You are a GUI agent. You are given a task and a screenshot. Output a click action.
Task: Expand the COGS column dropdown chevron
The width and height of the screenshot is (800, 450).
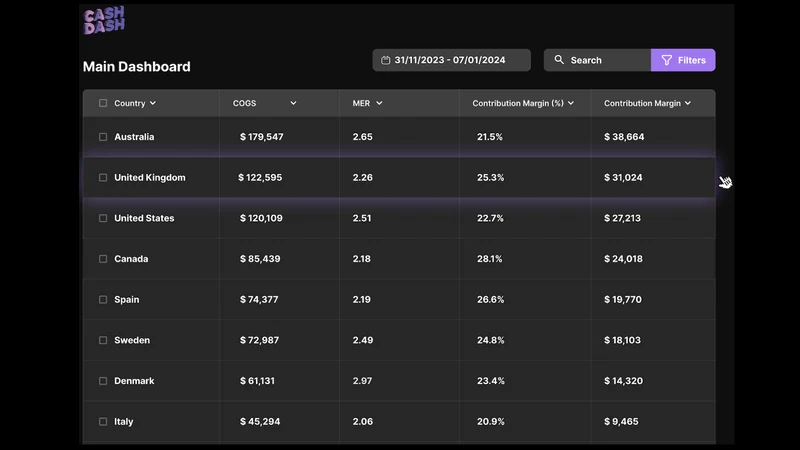(293, 103)
